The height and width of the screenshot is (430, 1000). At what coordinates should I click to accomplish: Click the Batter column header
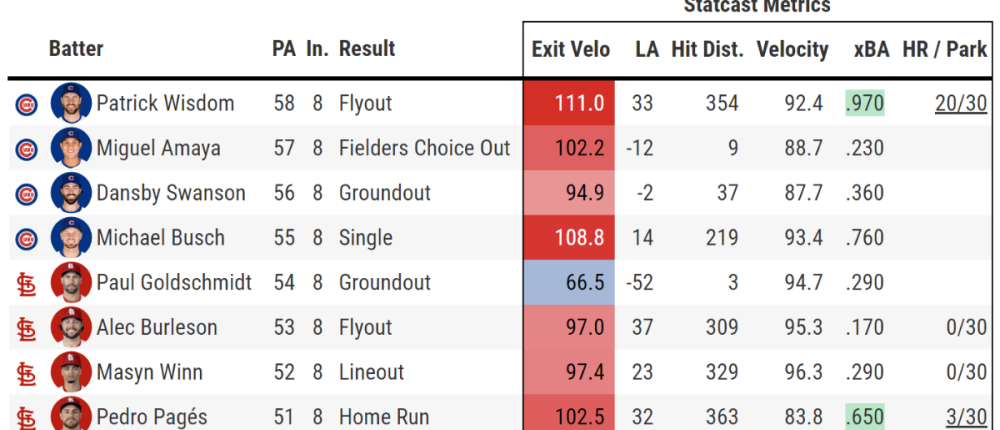(76, 48)
